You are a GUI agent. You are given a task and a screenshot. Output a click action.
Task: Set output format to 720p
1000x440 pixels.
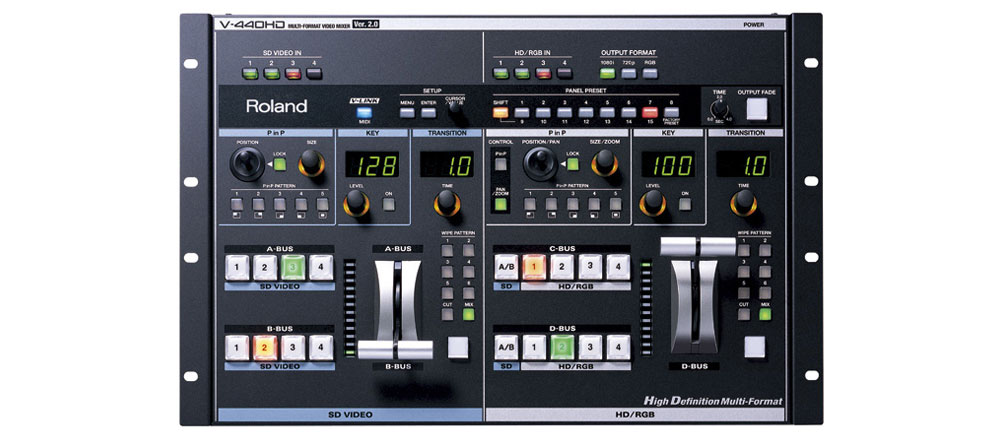[x=629, y=73]
